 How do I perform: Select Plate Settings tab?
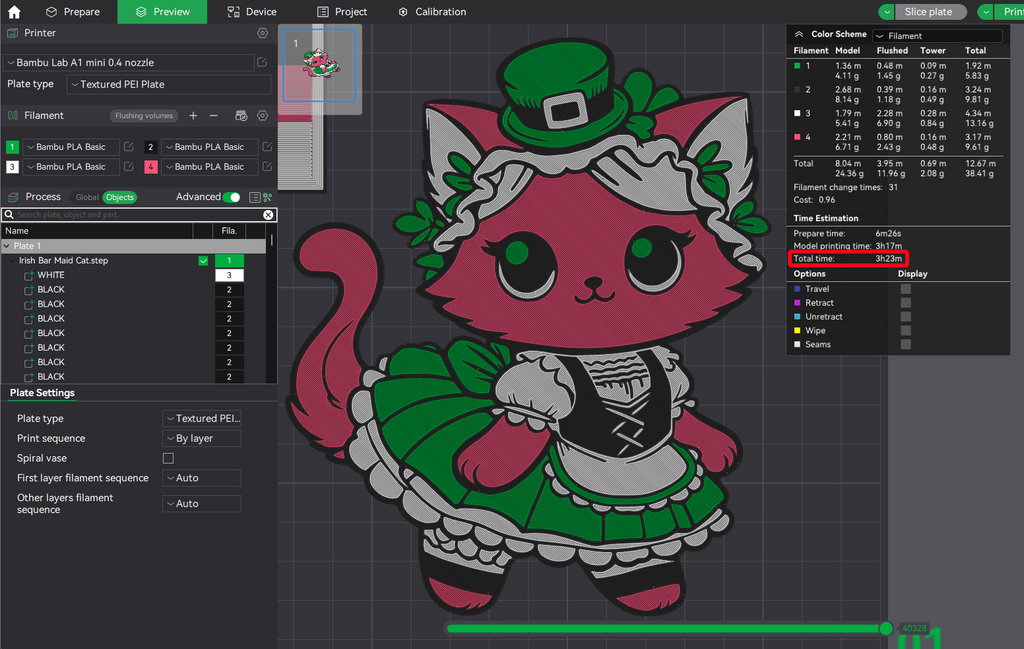tap(42, 393)
